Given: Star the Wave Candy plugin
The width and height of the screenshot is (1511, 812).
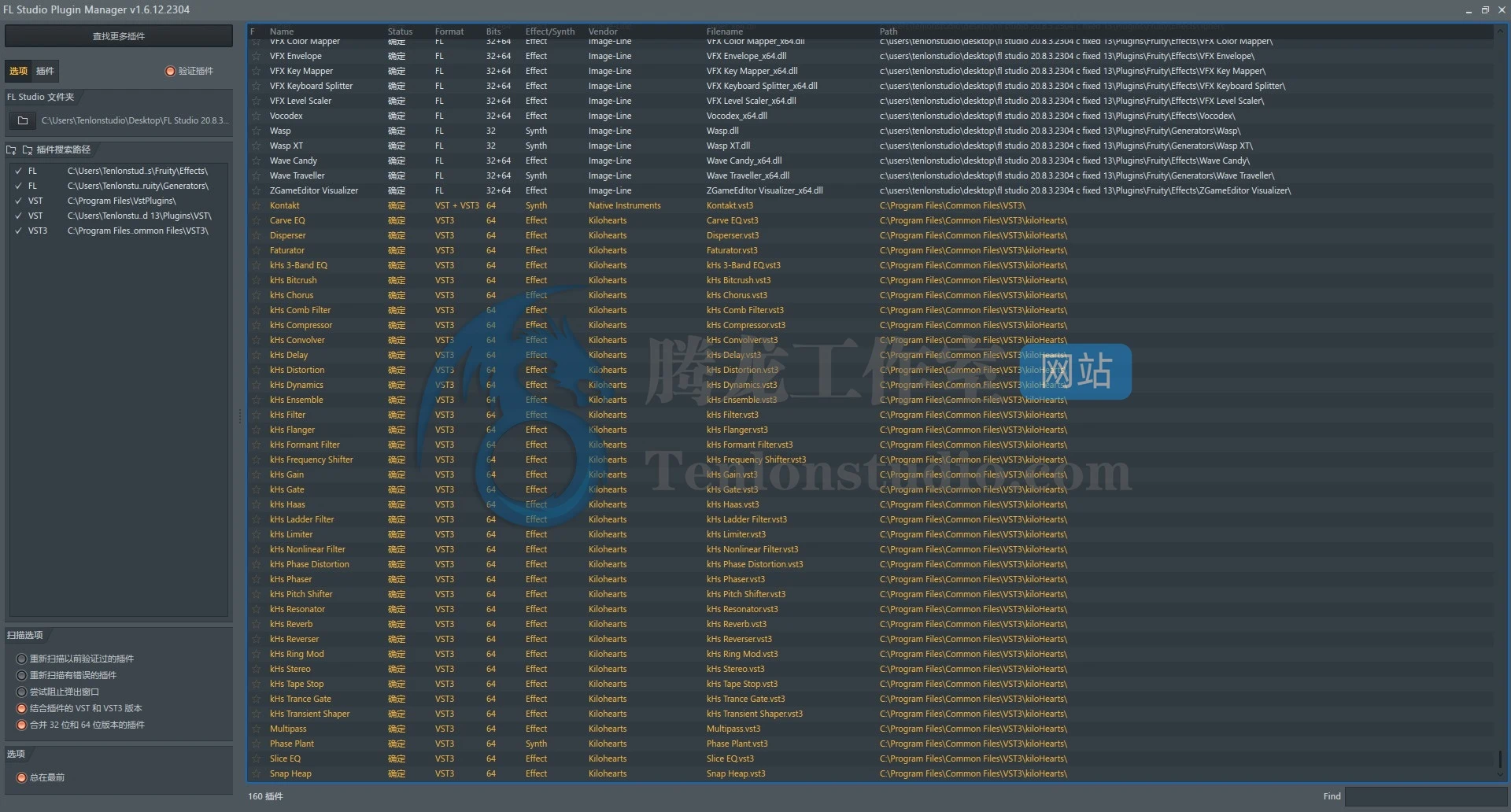Looking at the screenshot, I should click(x=256, y=161).
